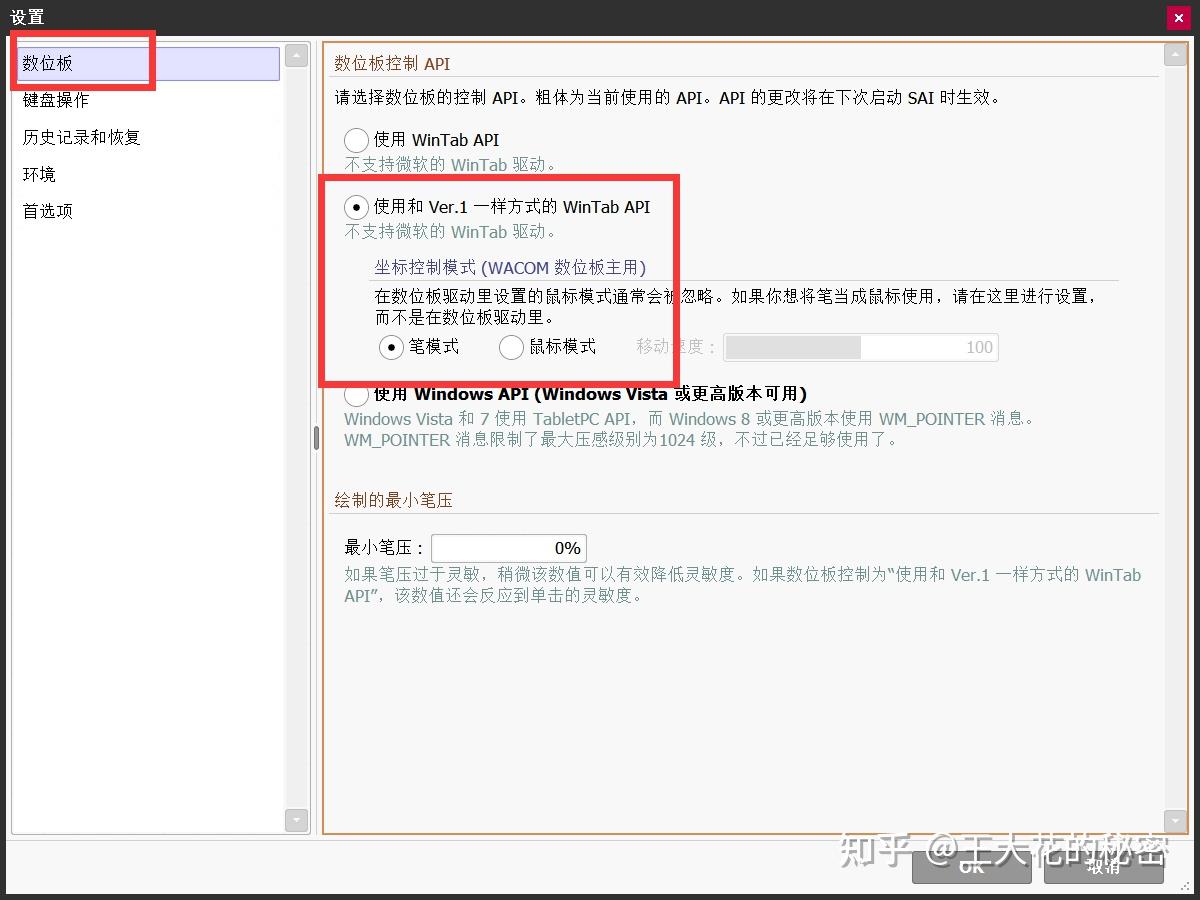Adjust the 移动速度 slider showing 100
The image size is (1200, 900).
(860, 347)
